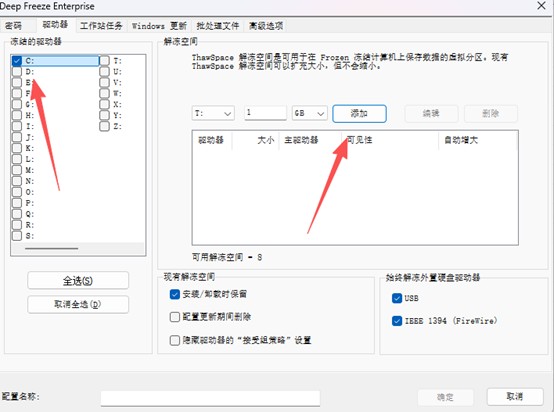
Task: Click the disabled 确定 button
Action: click(445, 397)
